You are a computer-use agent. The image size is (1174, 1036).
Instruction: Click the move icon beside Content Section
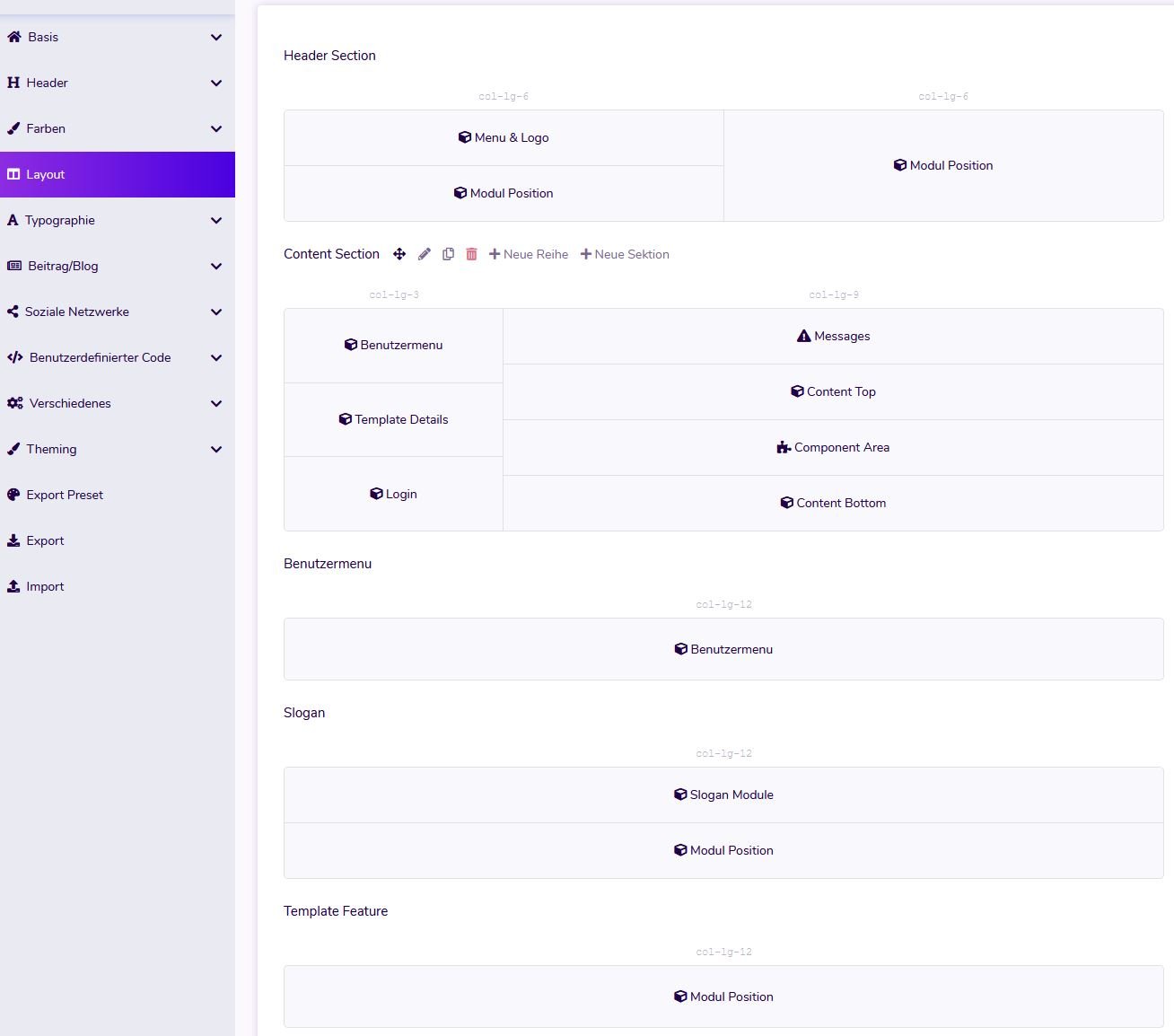(399, 254)
